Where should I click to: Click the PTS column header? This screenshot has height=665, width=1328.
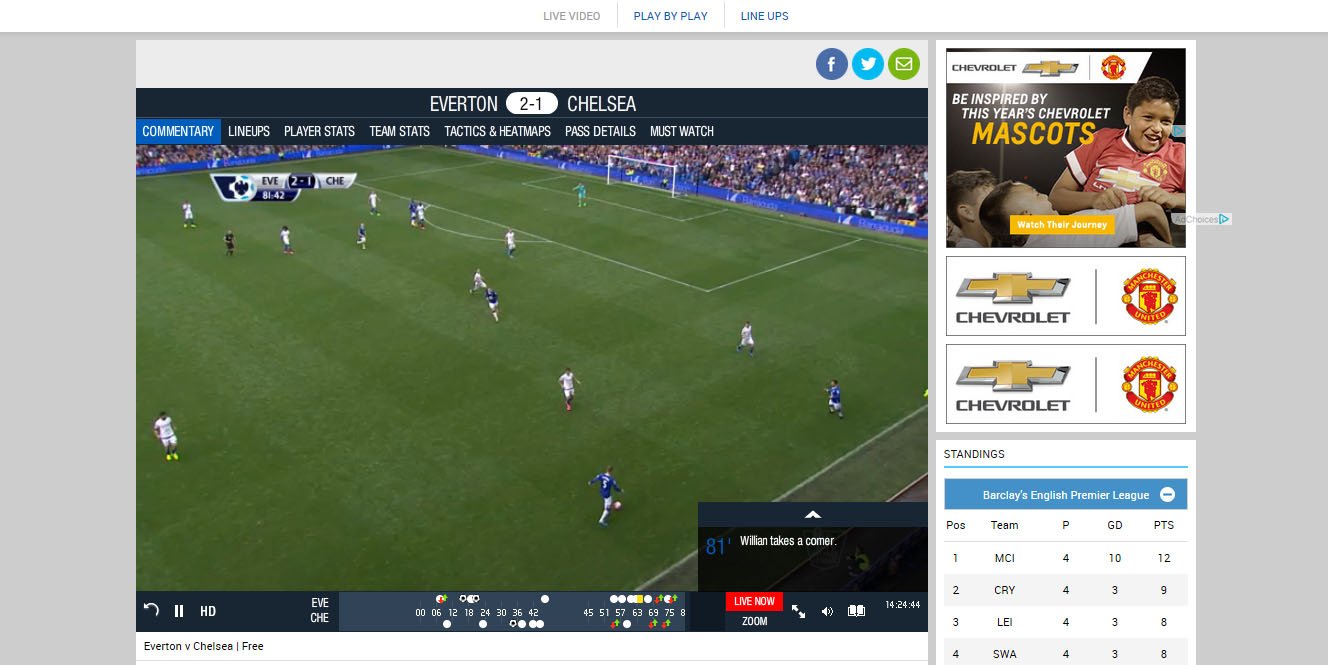1163,525
